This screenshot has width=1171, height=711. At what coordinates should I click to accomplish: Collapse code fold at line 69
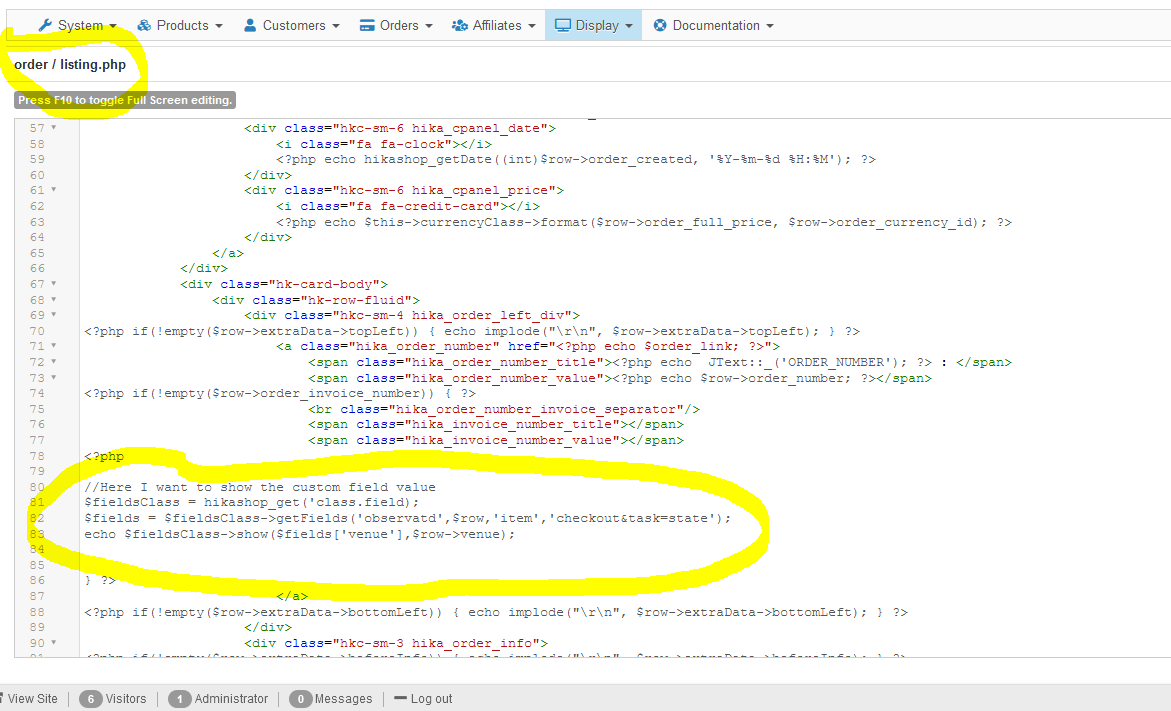pos(54,315)
